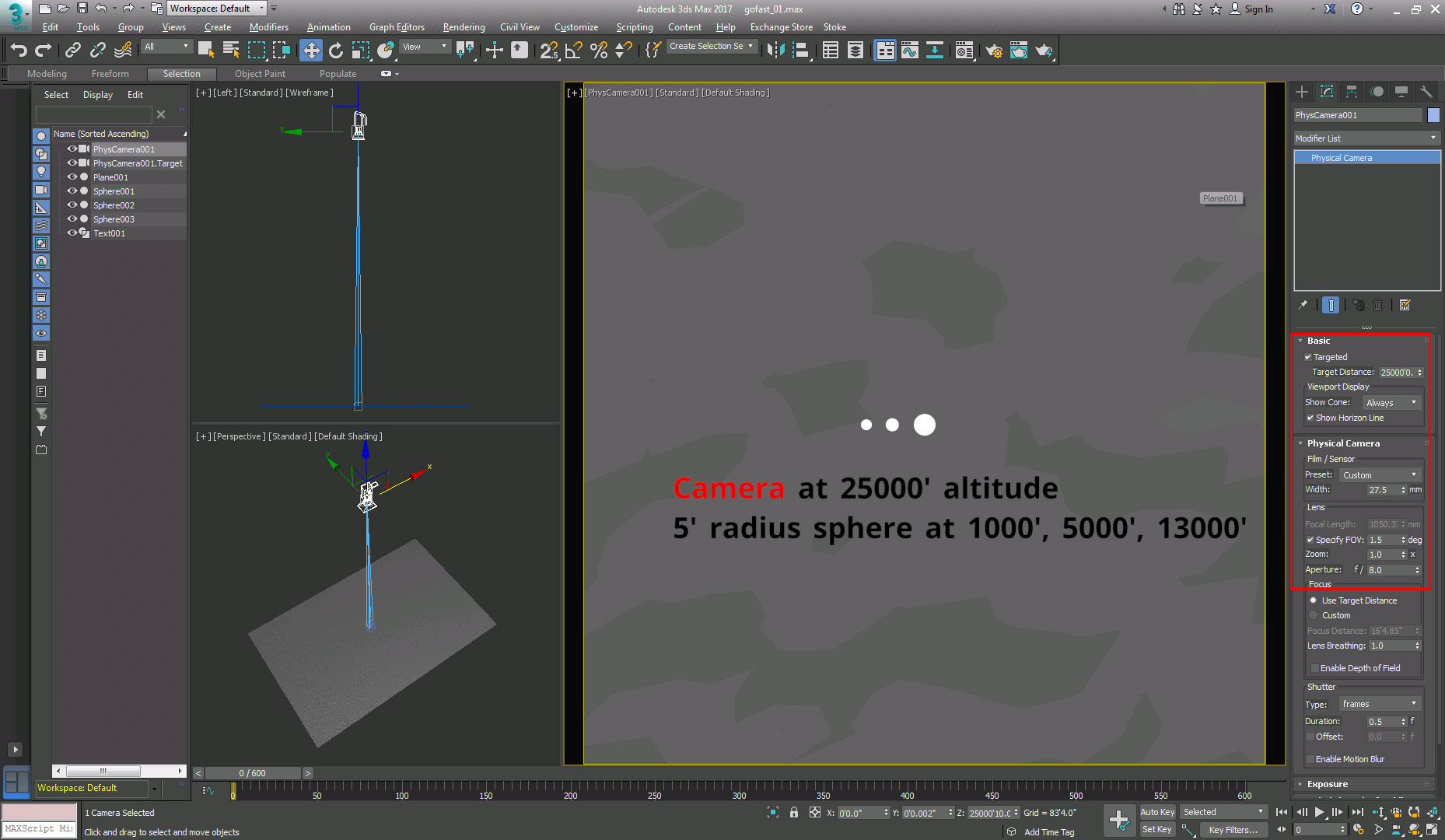Screen dimensions: 1445x840
Task: Toggle the Specify FOV checkbox
Action: 1310,540
